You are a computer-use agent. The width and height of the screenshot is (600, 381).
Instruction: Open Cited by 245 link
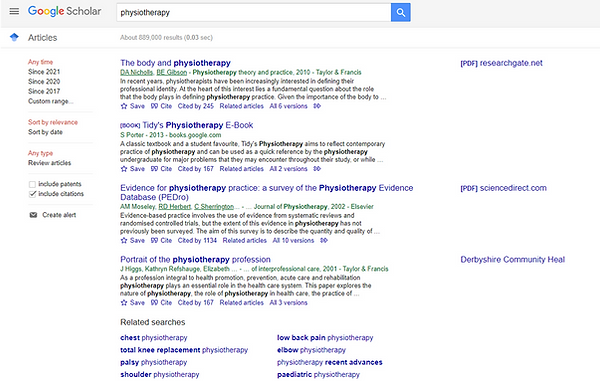(x=196, y=106)
